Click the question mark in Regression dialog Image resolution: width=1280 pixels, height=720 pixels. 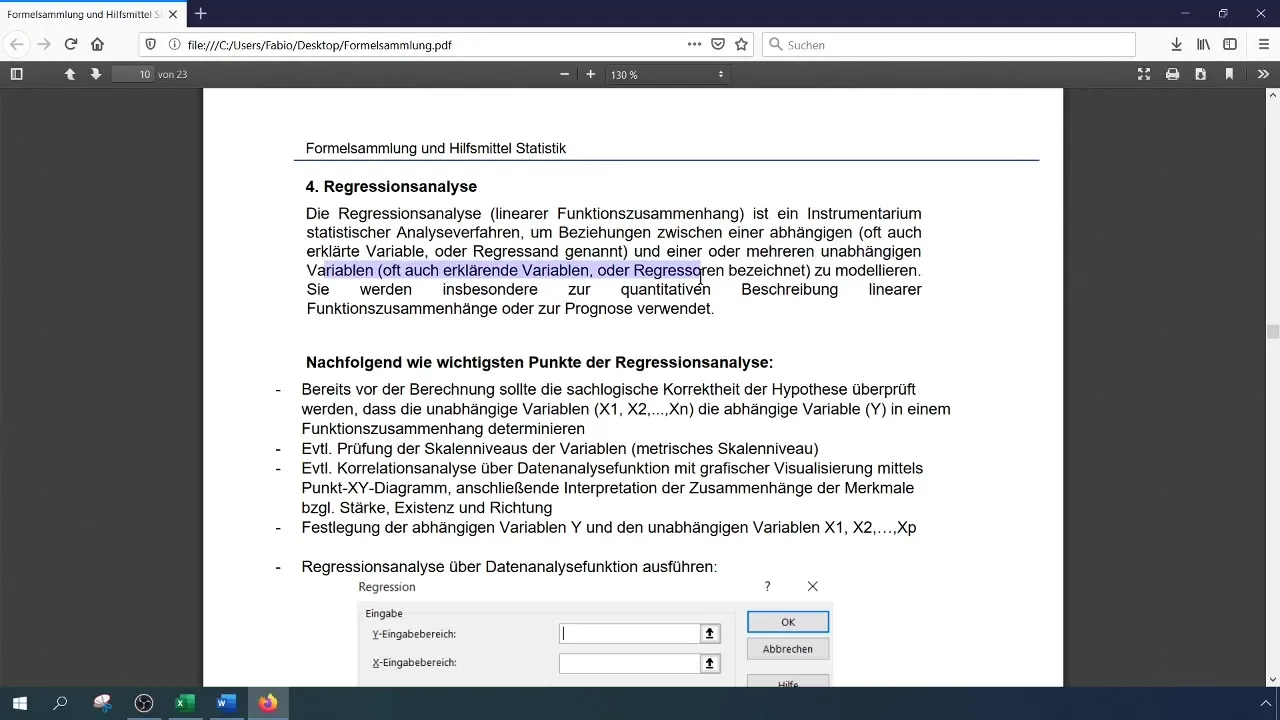[x=767, y=587]
